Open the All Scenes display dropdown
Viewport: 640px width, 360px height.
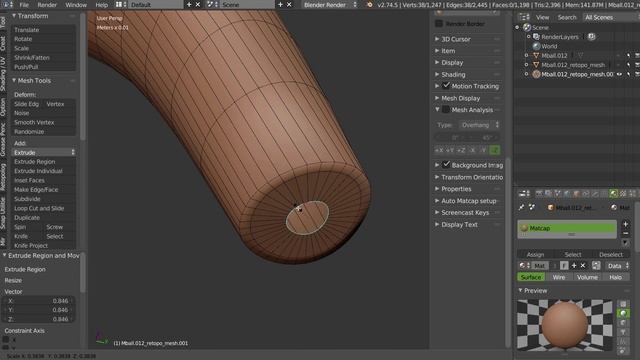click(610, 17)
